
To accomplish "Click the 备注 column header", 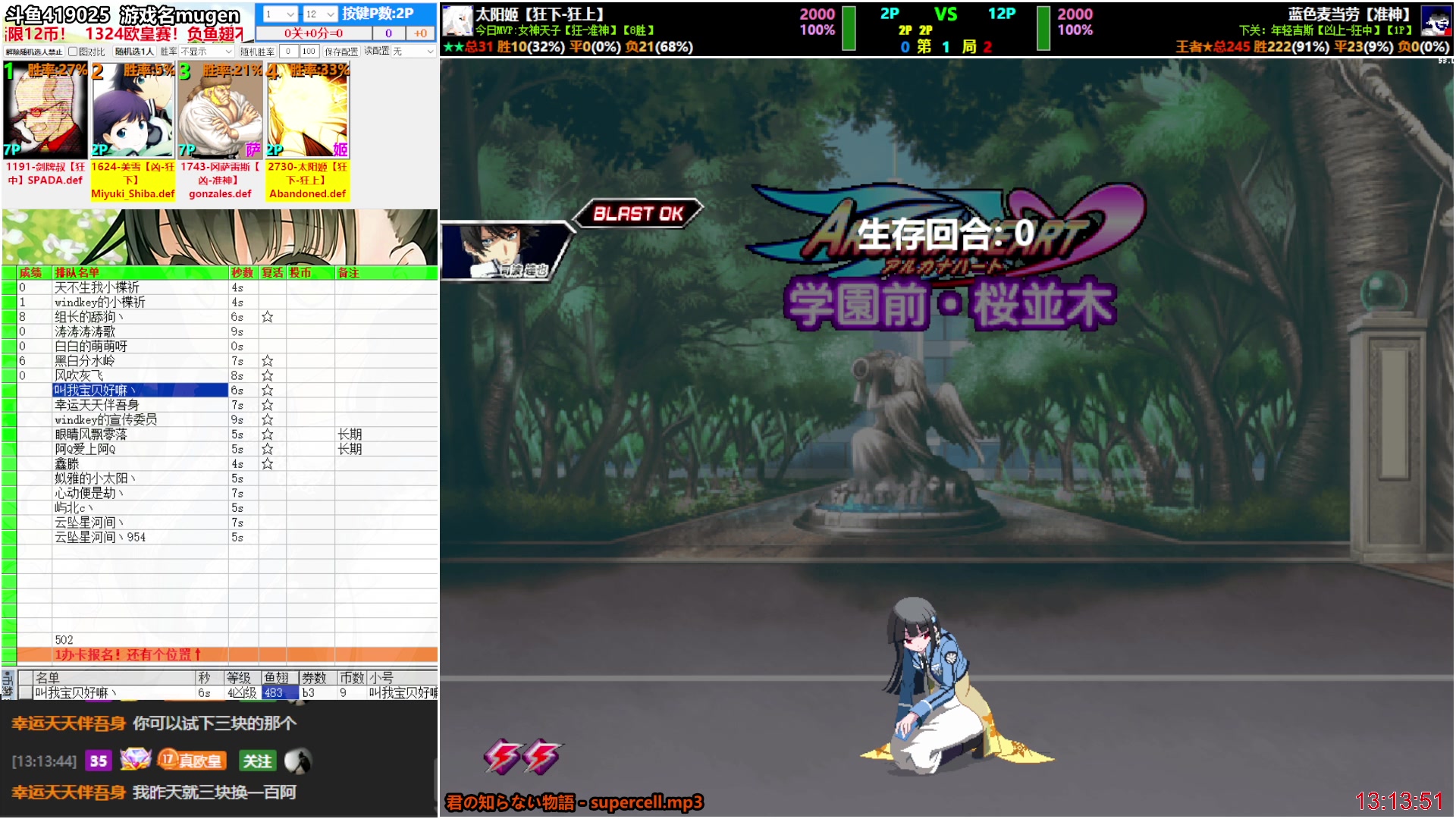I will coord(386,273).
